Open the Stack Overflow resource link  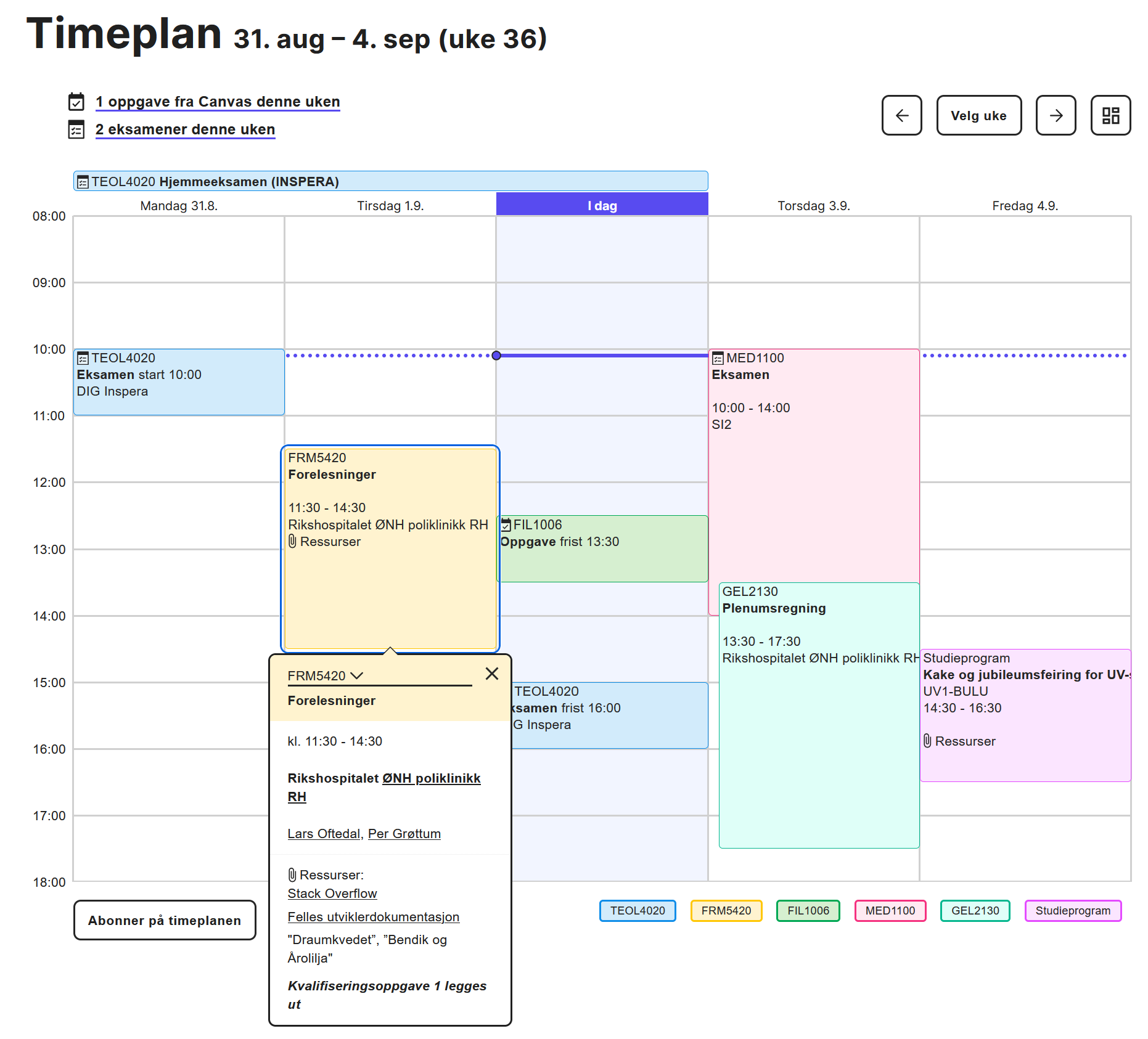point(332,894)
